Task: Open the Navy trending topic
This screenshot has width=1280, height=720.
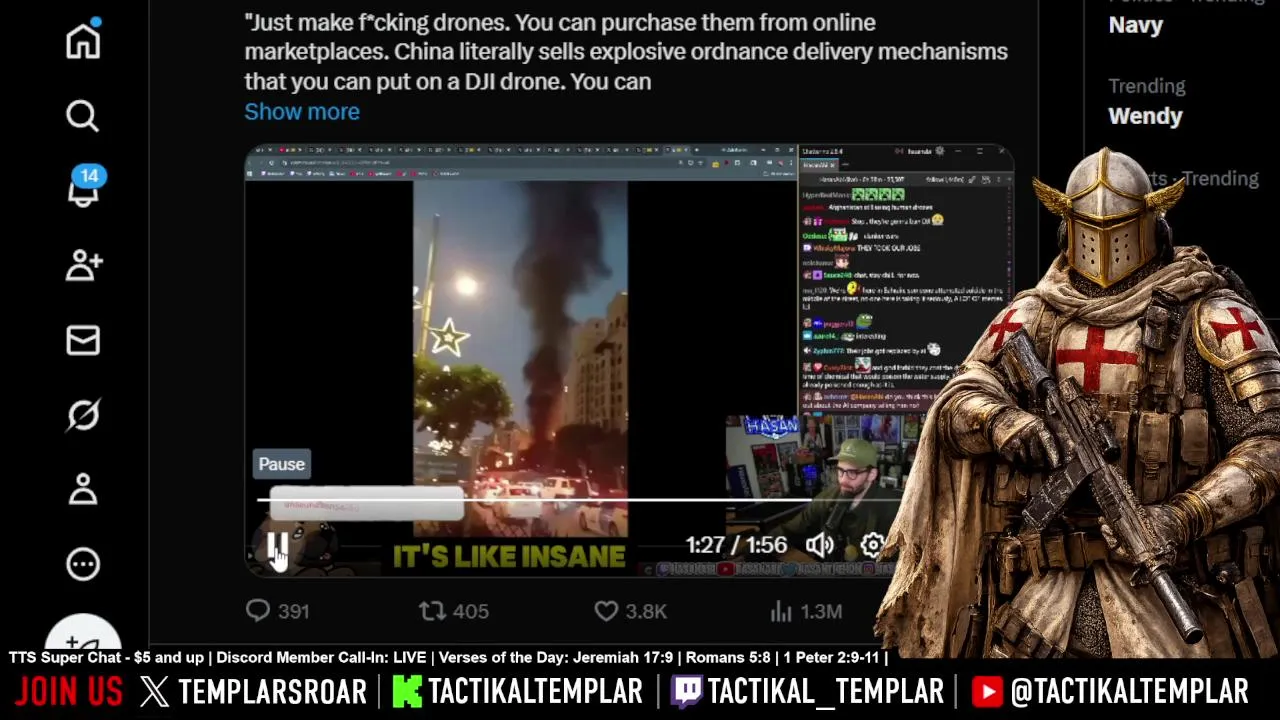Action: point(1136,25)
